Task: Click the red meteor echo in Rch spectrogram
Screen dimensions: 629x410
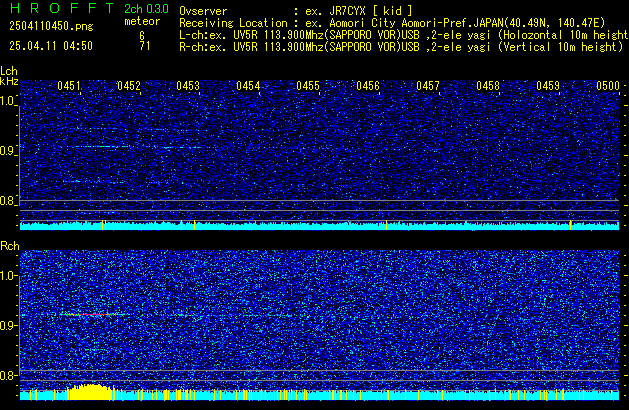Action: click(x=91, y=315)
